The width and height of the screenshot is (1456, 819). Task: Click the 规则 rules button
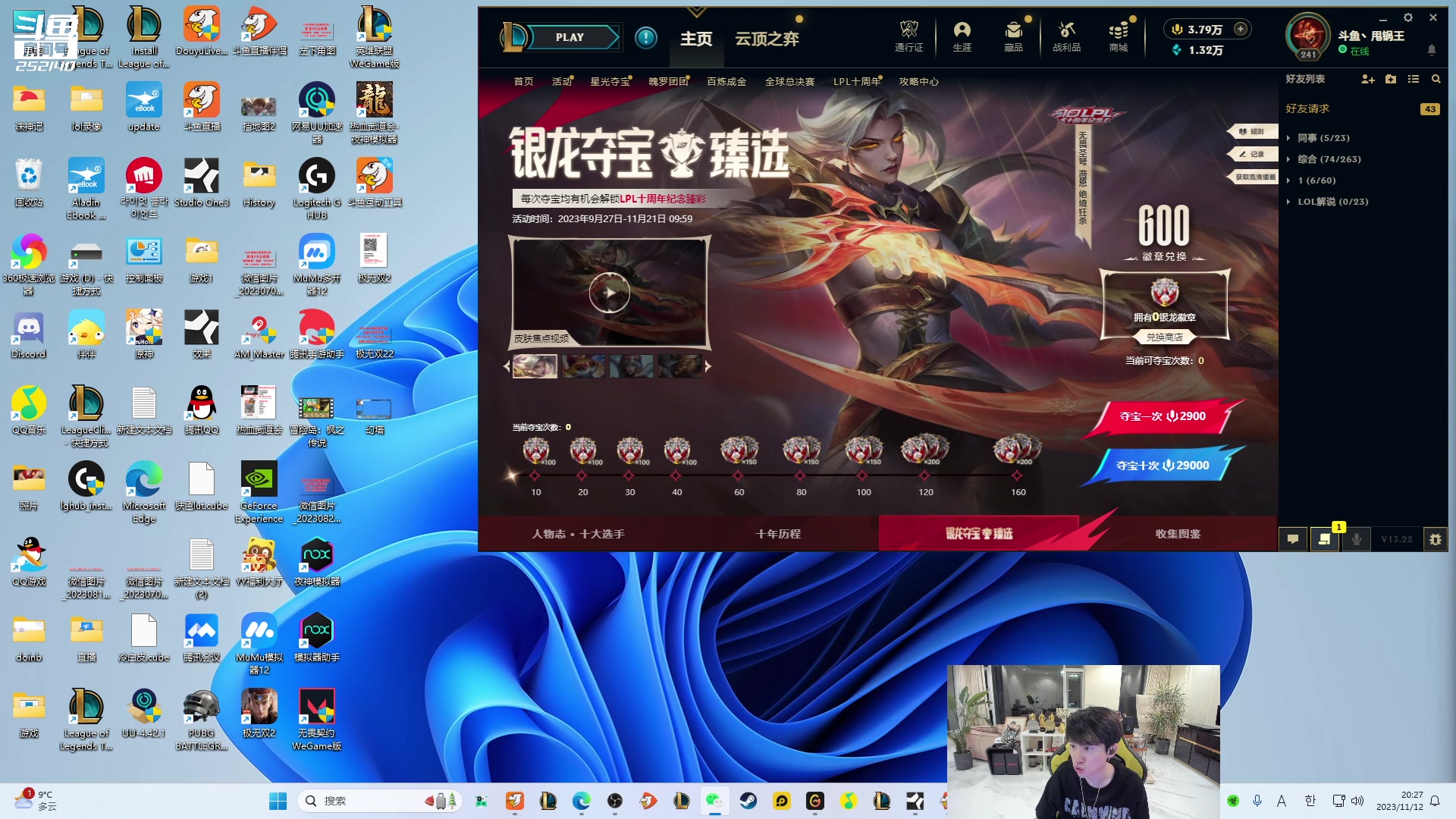1252,131
